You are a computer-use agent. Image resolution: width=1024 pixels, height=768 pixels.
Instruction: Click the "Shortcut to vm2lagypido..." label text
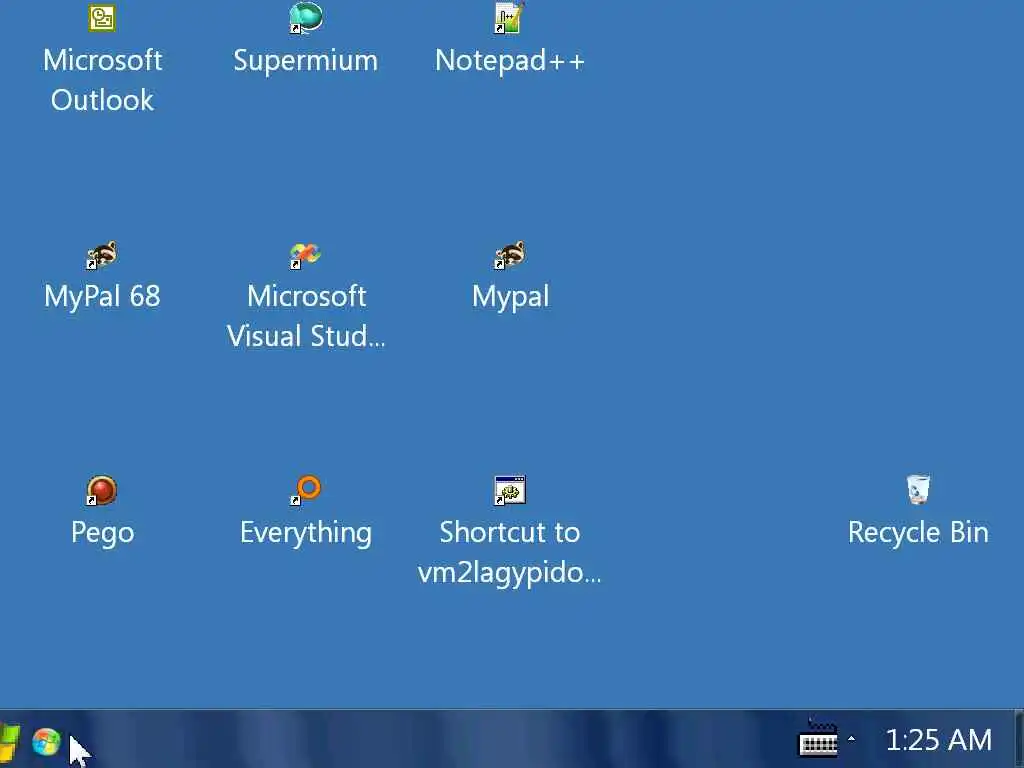[509, 552]
